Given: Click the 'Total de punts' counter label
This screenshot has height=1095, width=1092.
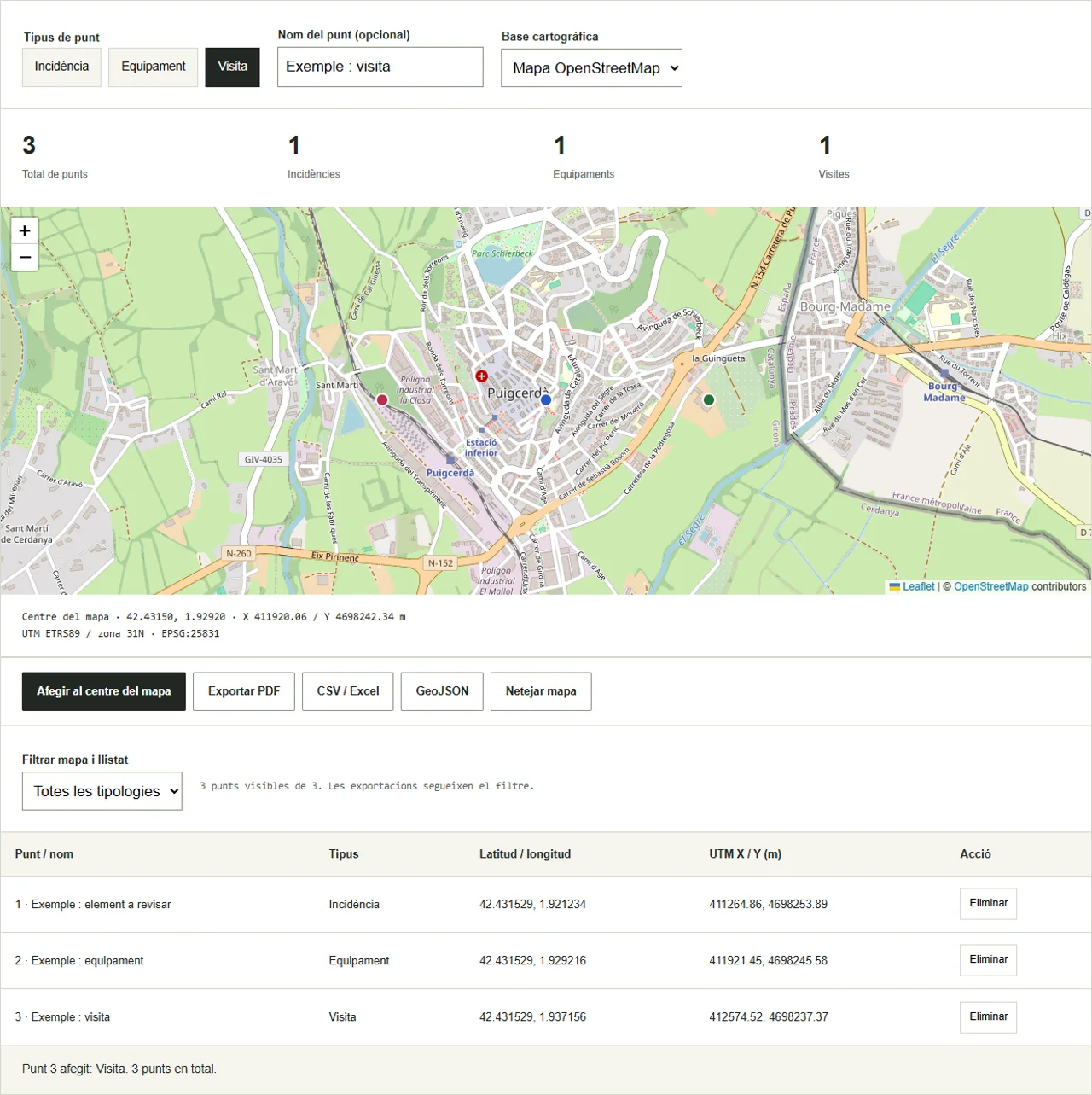Looking at the screenshot, I should 55,174.
